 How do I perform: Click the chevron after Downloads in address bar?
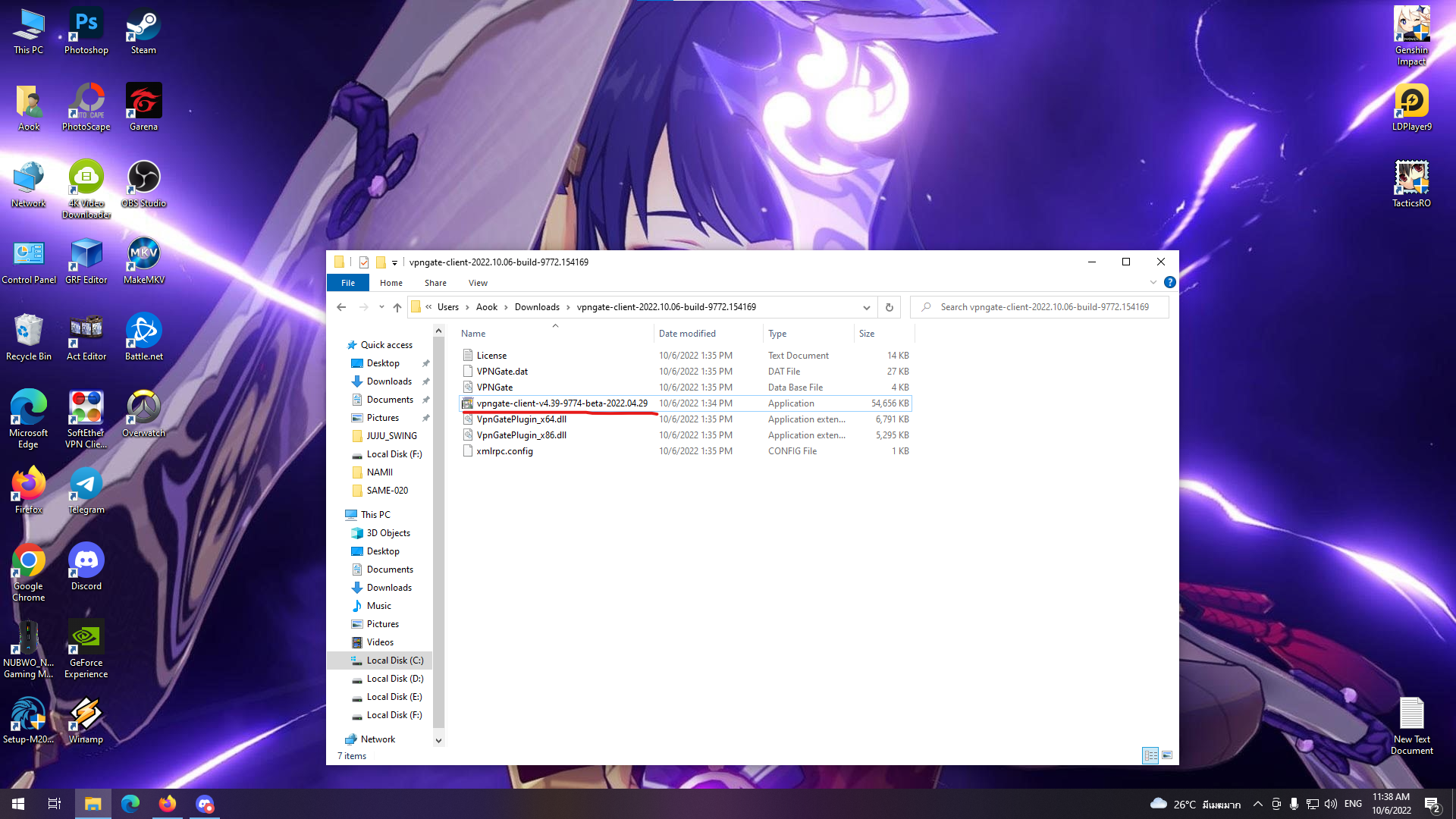(568, 307)
